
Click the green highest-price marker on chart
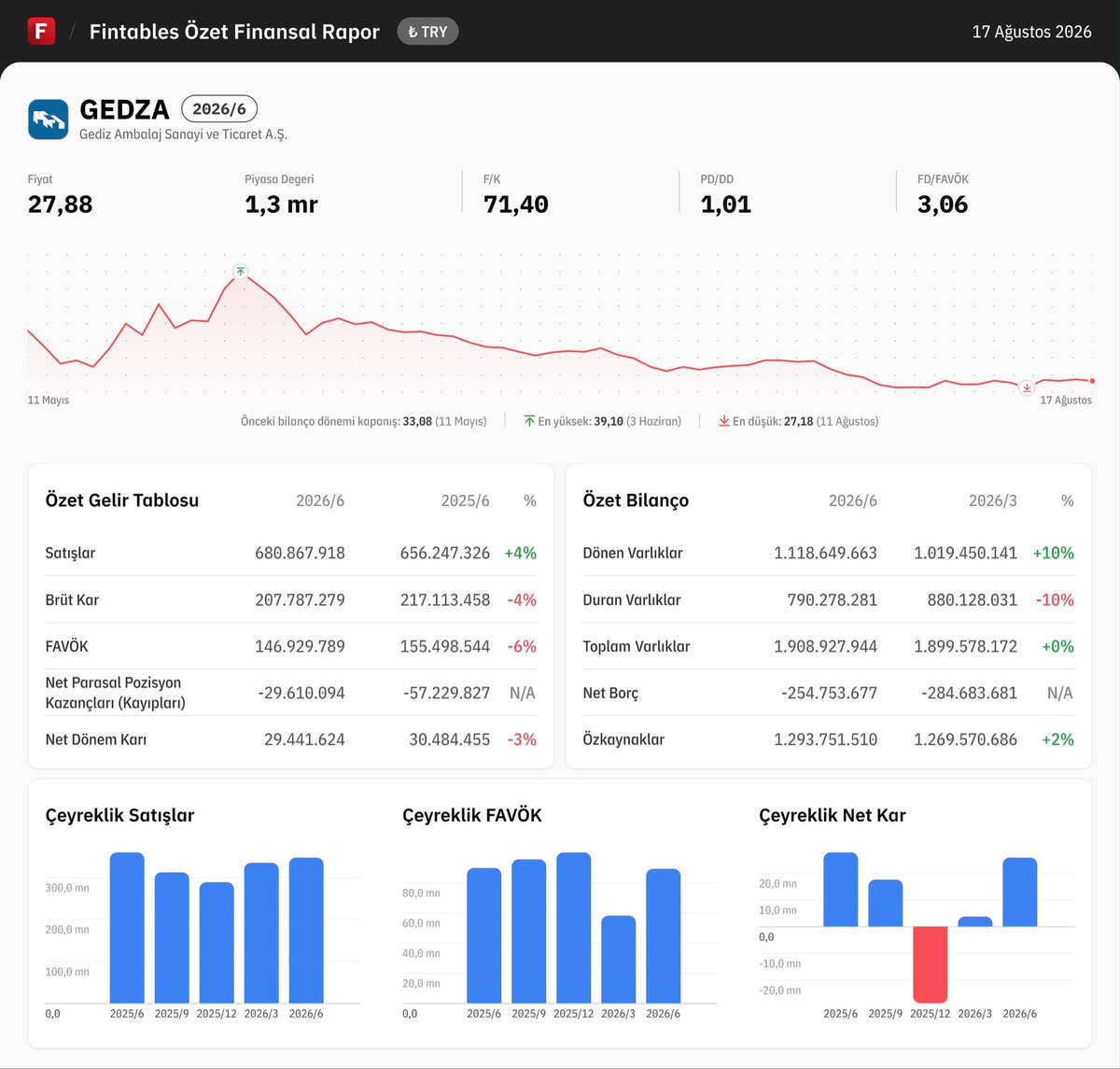pos(241,272)
